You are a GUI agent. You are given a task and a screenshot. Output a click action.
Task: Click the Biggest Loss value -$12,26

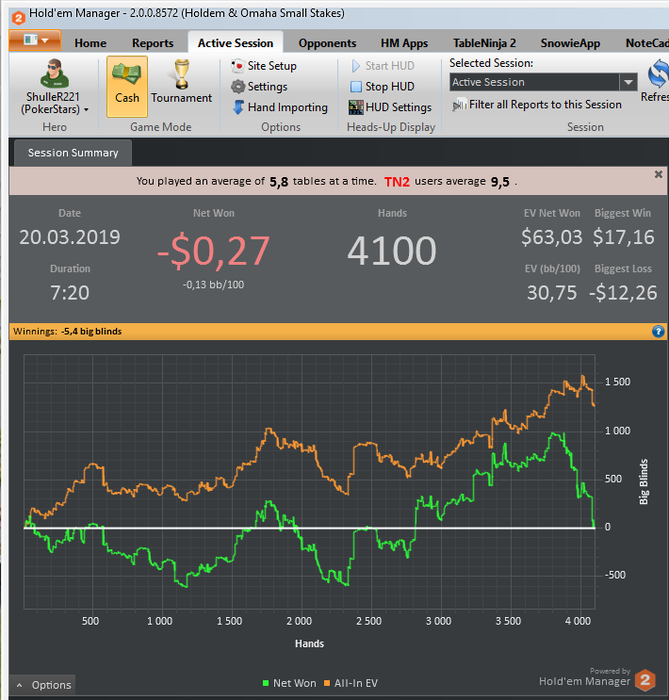[623, 293]
